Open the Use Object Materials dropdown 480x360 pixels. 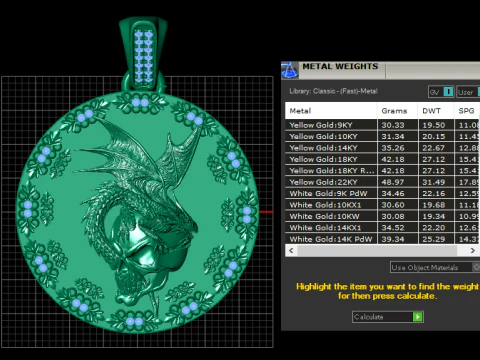pos(435,267)
